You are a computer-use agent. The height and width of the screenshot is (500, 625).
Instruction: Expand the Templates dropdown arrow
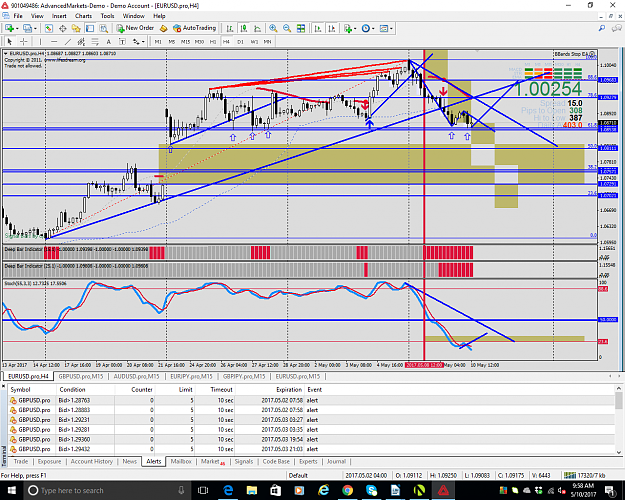point(391,28)
